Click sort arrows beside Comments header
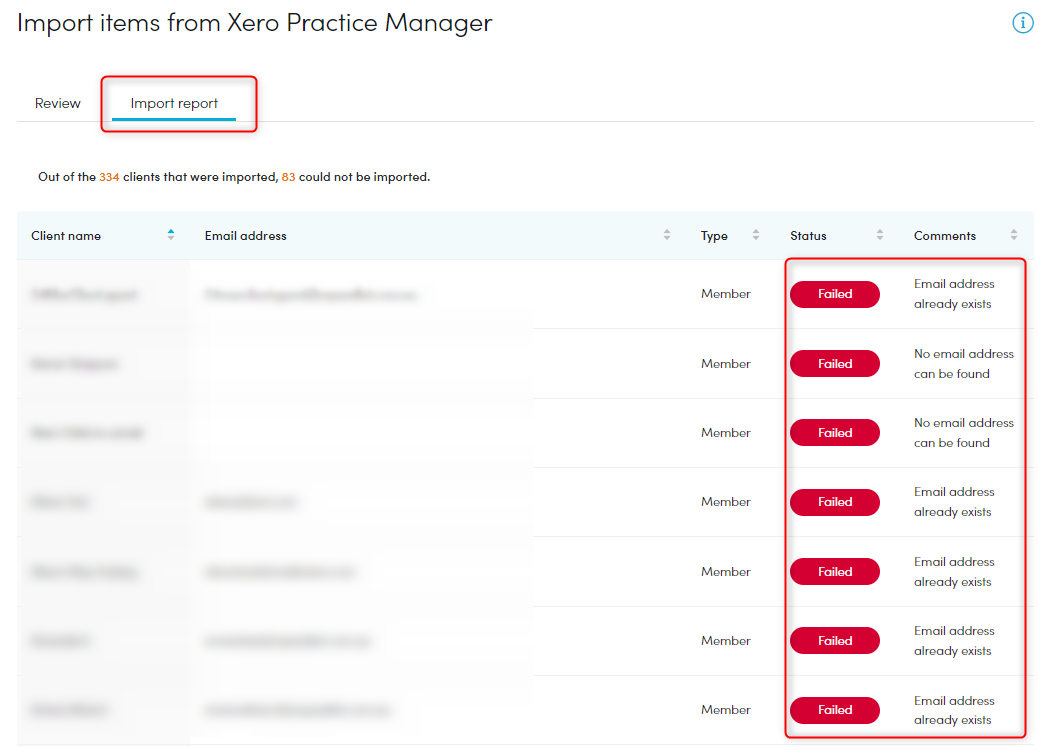This screenshot has height=747, width=1055. 1014,236
